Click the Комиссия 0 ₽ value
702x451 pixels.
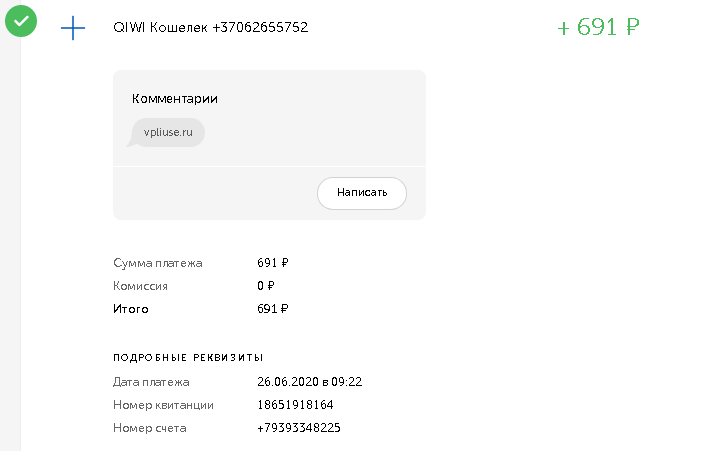[x=265, y=286]
